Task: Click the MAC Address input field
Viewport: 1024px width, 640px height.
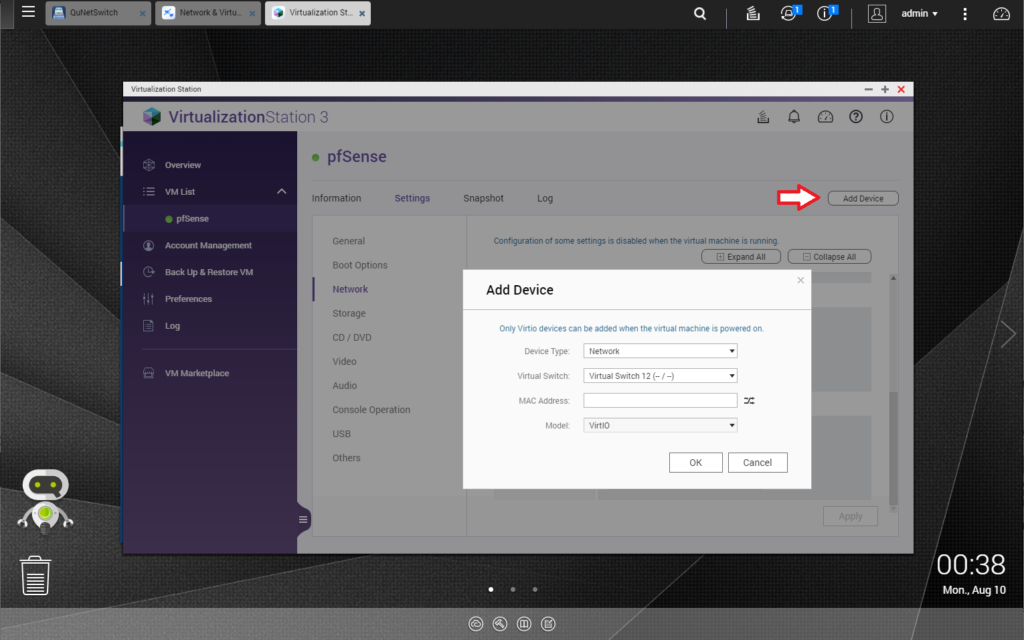Action: click(660, 401)
